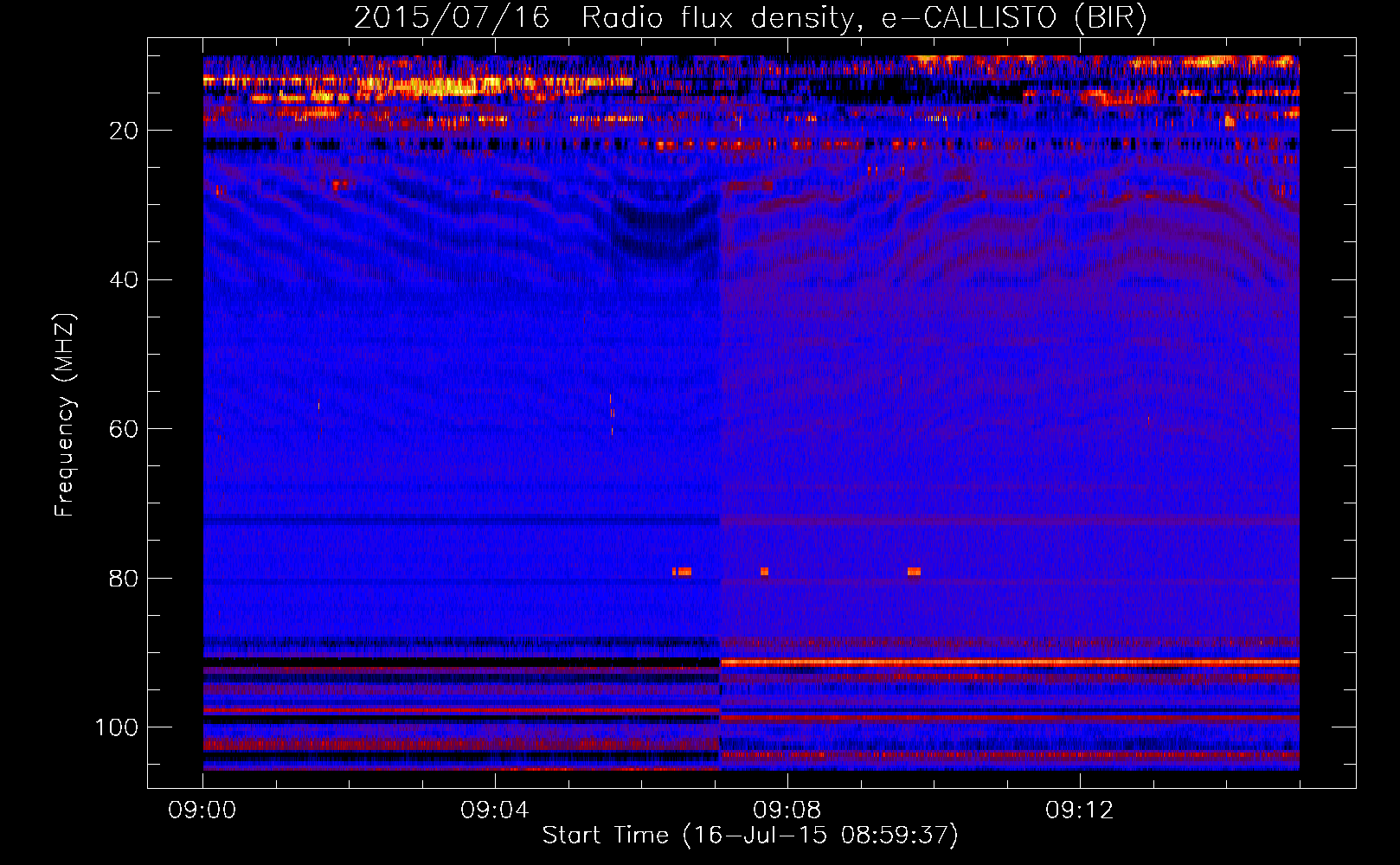Click the "Start Time (16-Jul-15 08:59:37)" x-axis label
The width and height of the screenshot is (1400, 865).
[x=750, y=836]
